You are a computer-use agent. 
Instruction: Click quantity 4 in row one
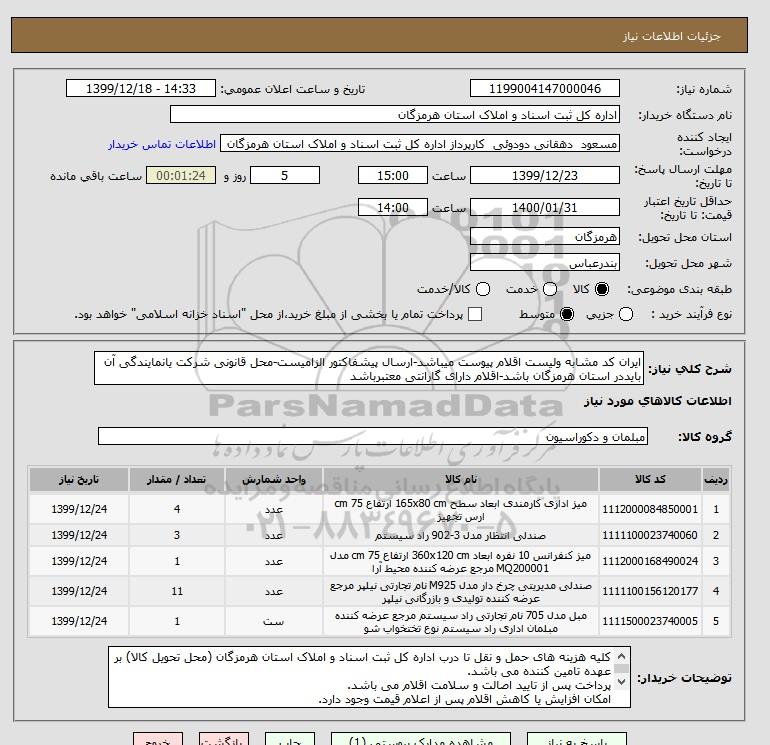pos(177,509)
